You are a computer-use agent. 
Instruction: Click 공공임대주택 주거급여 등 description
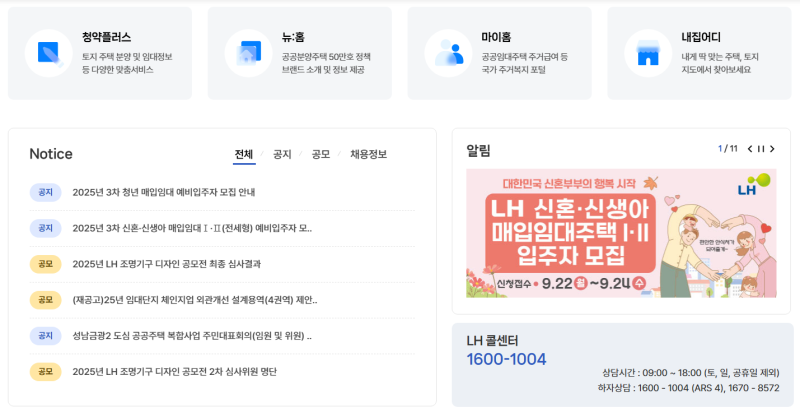point(524,63)
